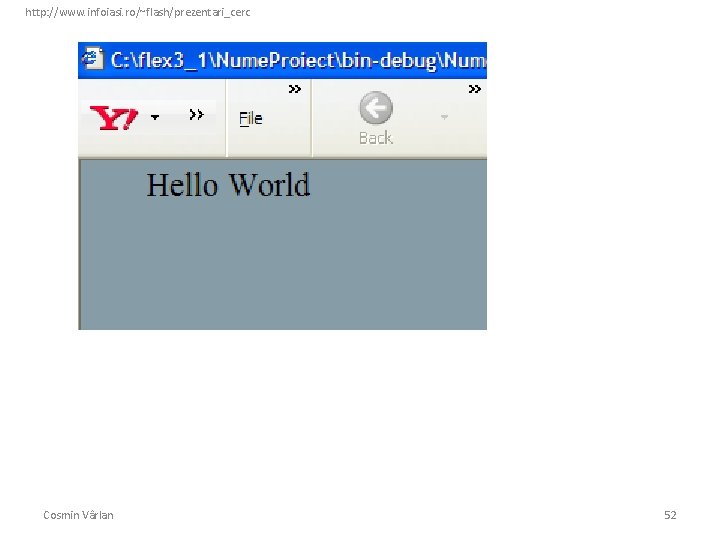Open the Back history dropdown arrow
The height and width of the screenshot is (540, 720).
(x=444, y=117)
